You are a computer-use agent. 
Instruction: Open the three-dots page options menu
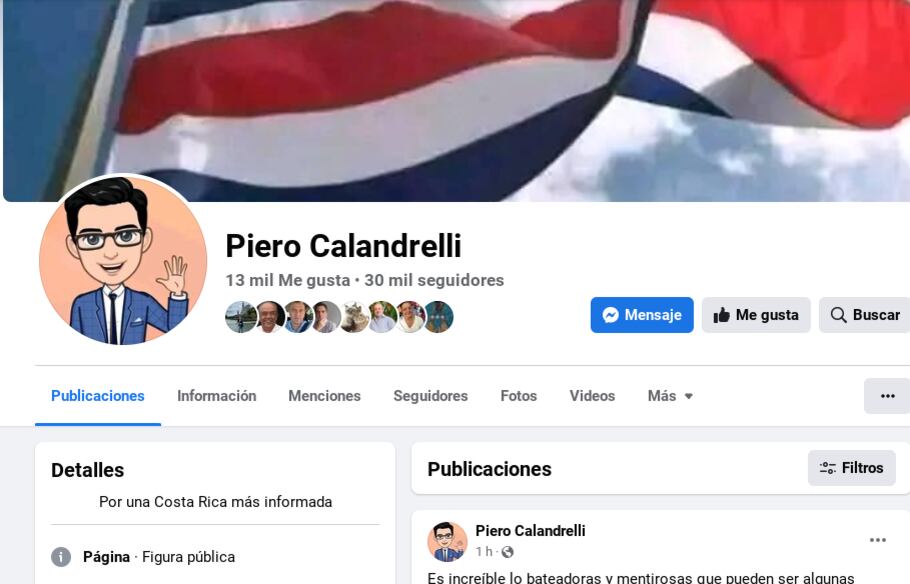[887, 396]
